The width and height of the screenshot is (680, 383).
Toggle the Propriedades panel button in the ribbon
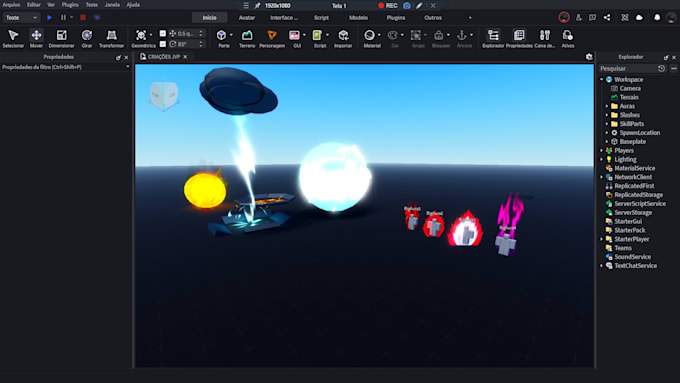coord(519,38)
